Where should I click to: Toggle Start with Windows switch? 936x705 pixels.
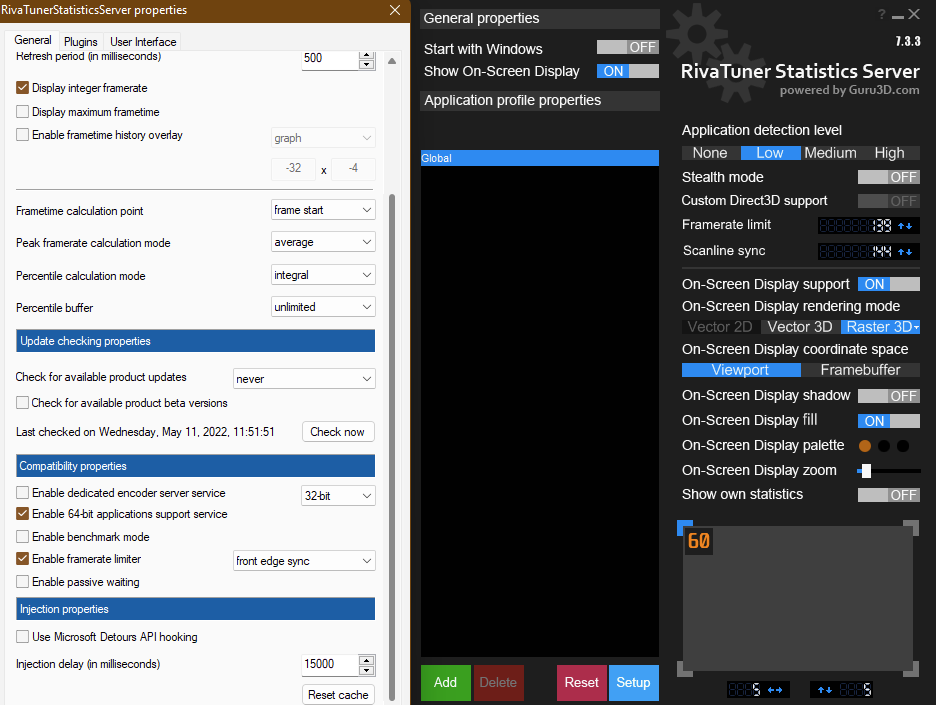click(x=627, y=47)
